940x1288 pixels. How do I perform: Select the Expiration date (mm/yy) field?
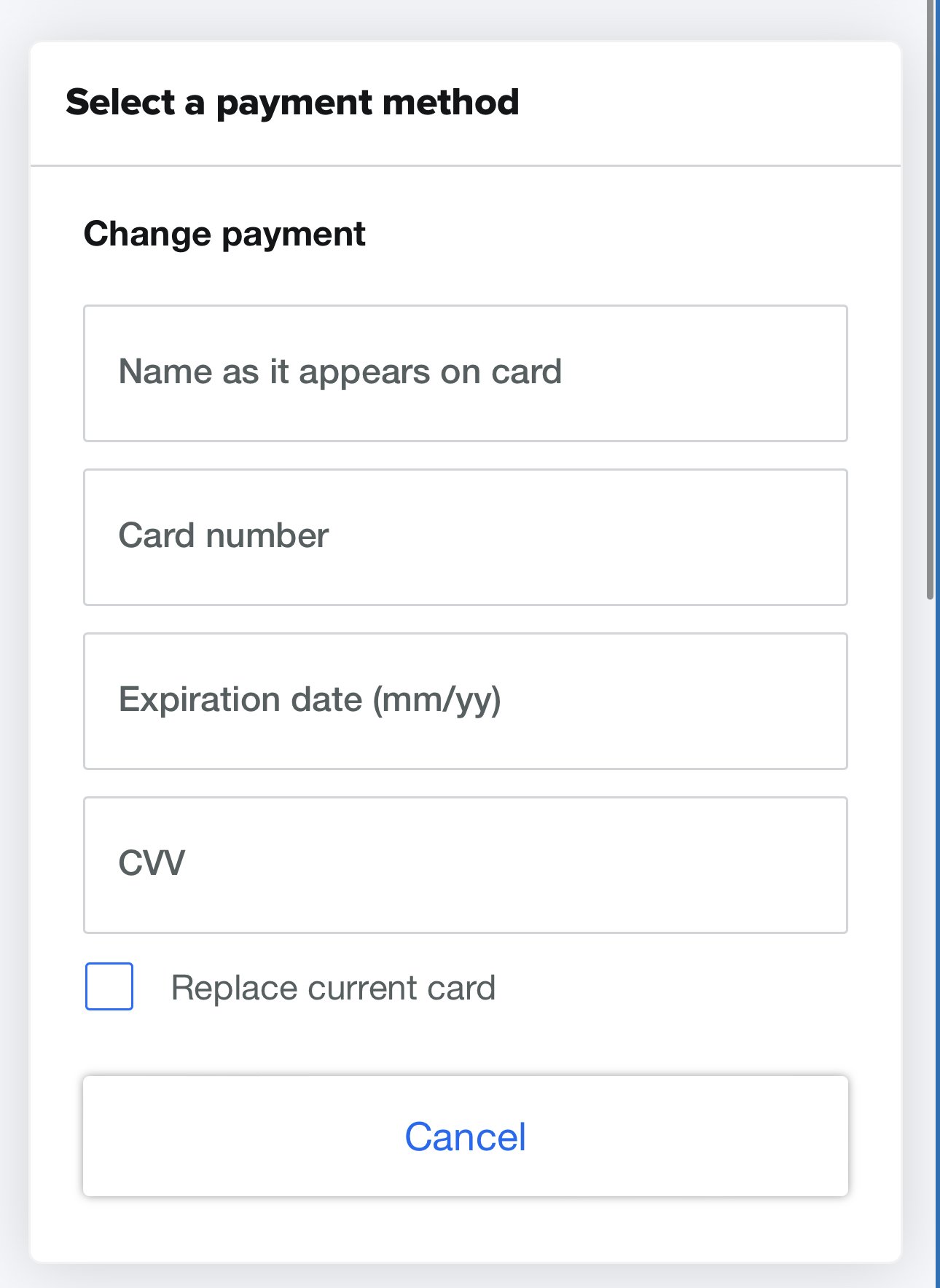466,700
